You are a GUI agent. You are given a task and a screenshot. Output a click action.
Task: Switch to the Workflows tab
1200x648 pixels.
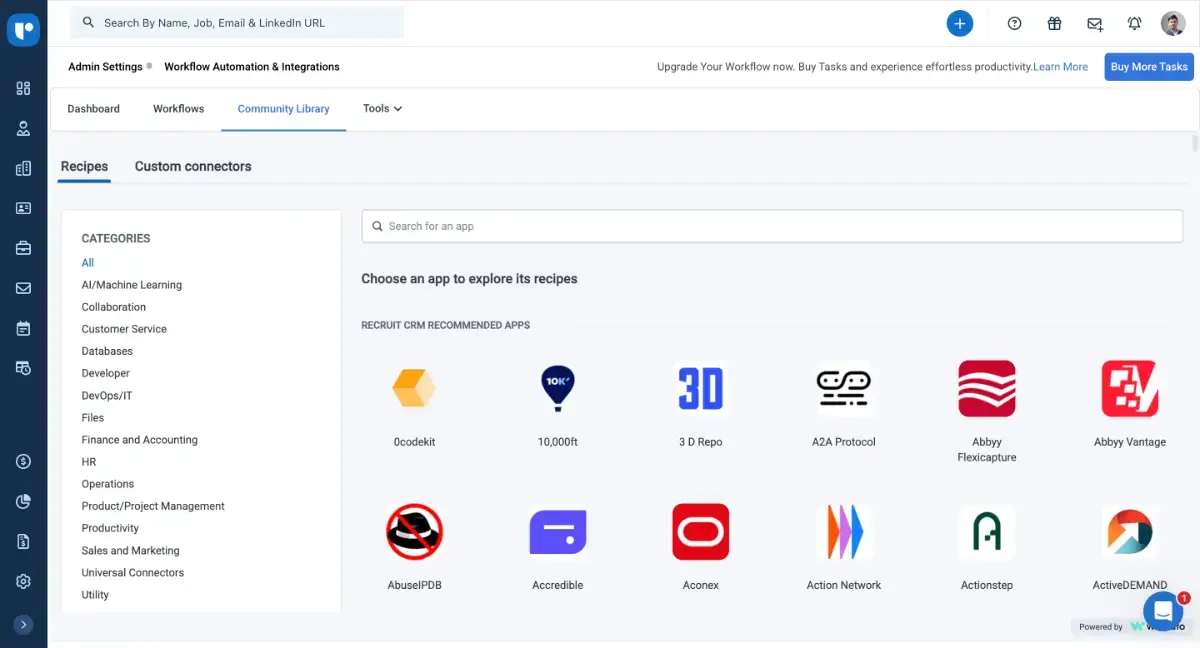pos(179,108)
